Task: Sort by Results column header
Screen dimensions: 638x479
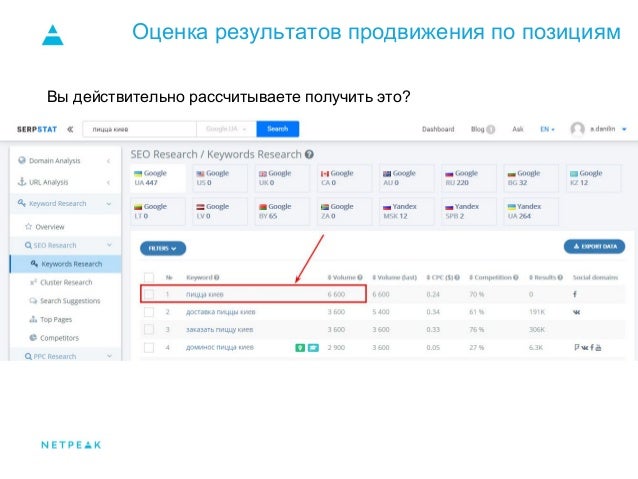Action: [x=546, y=278]
